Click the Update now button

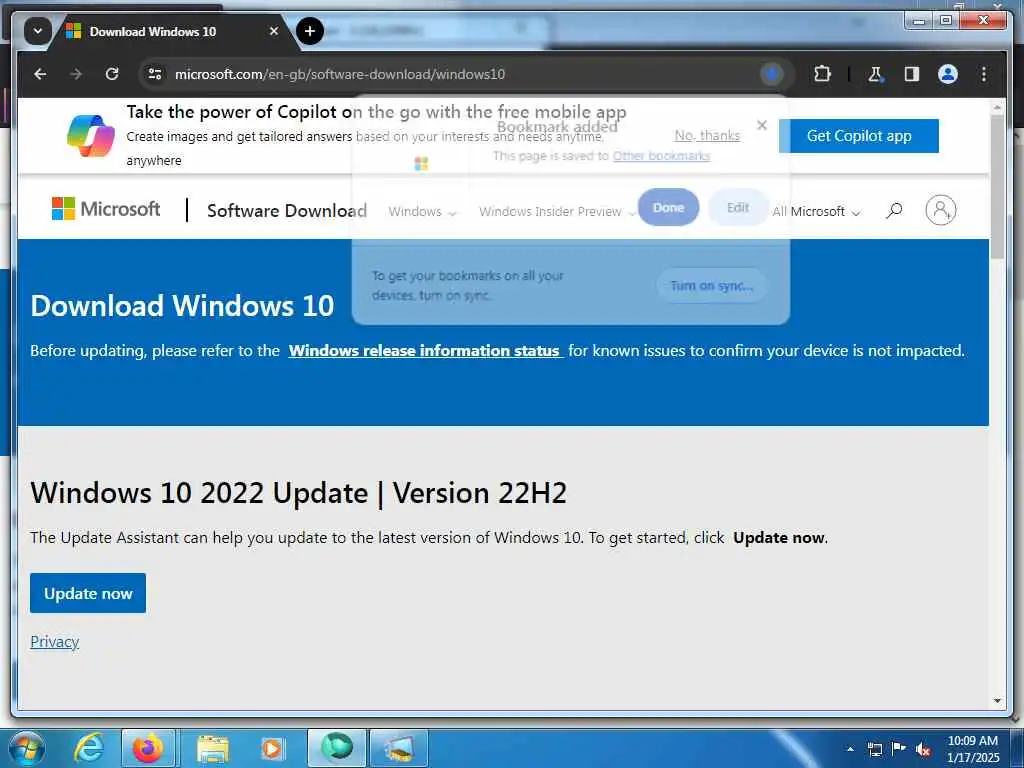88,593
